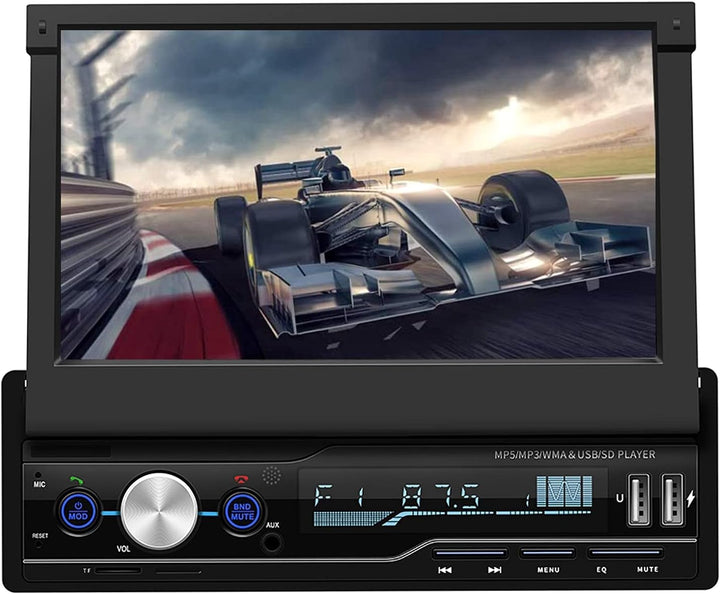Image resolution: width=720 pixels, height=594 pixels.
Task: Click the right USB charging port
Action: click(x=672, y=499)
